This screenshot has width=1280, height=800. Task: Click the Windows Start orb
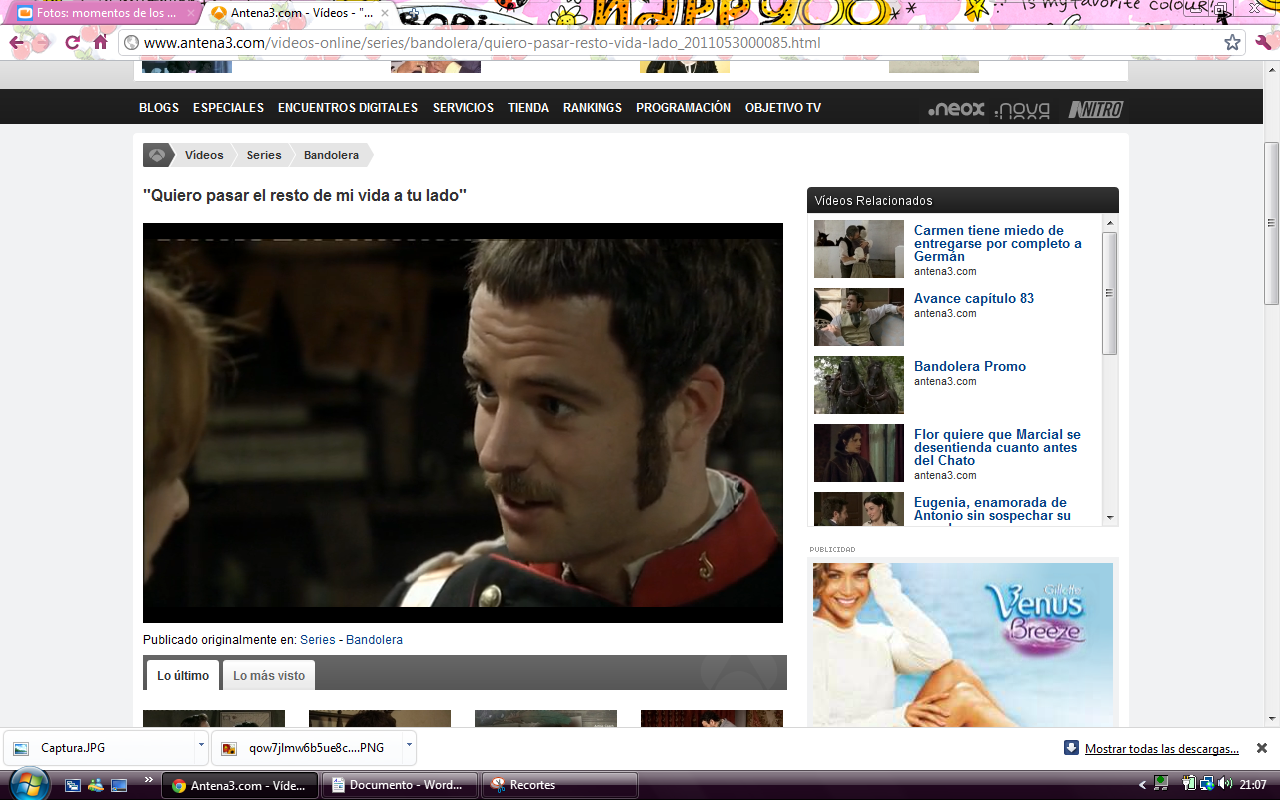(x=28, y=784)
